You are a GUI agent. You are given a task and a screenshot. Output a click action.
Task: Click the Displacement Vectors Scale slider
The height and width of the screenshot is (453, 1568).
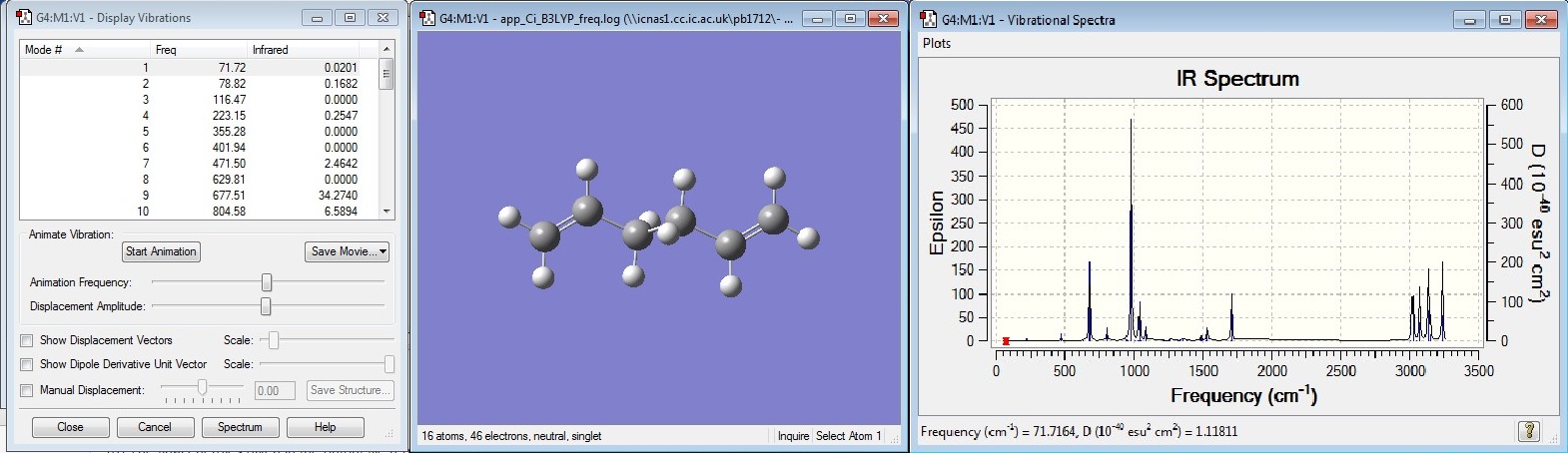[273, 340]
